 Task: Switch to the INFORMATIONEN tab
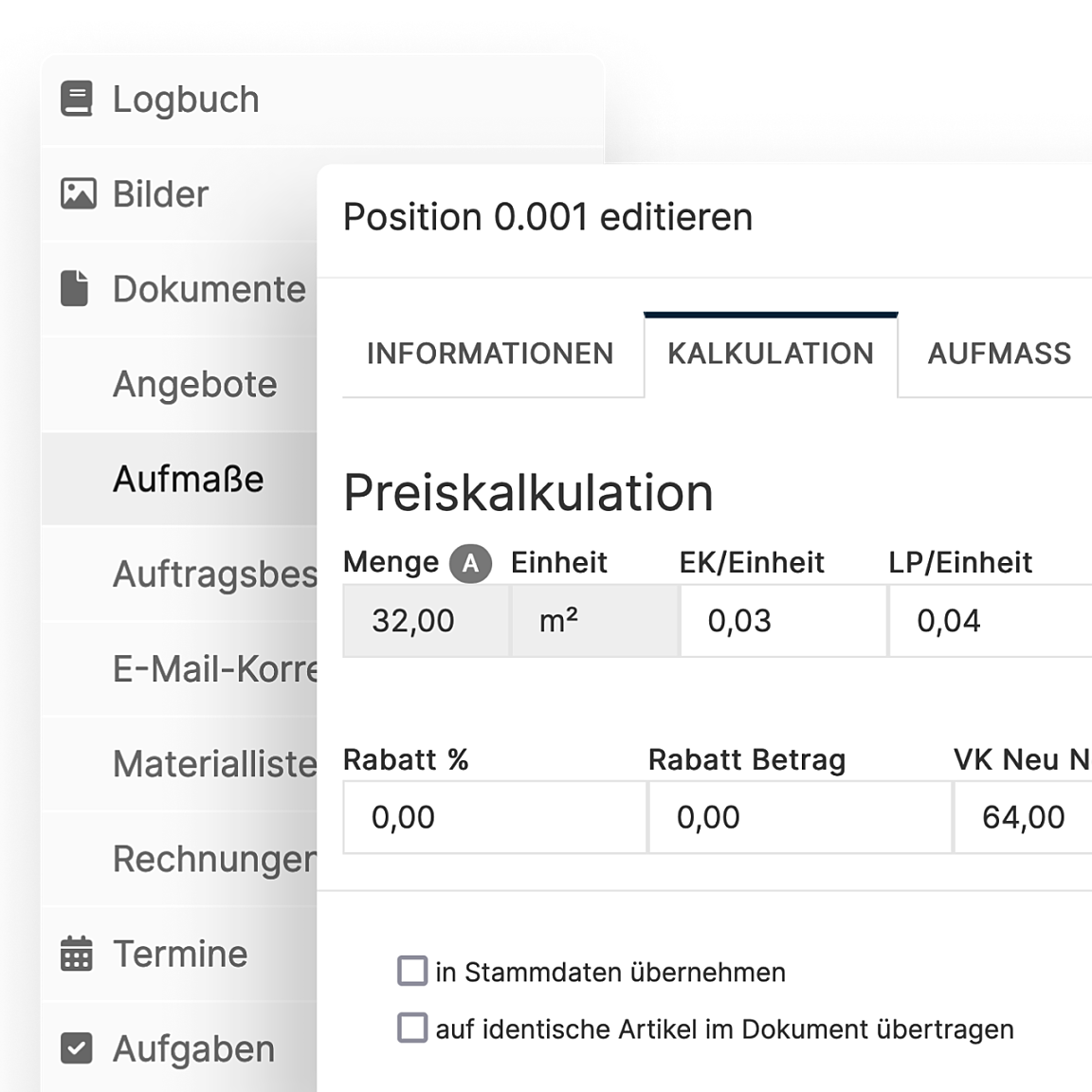point(490,354)
